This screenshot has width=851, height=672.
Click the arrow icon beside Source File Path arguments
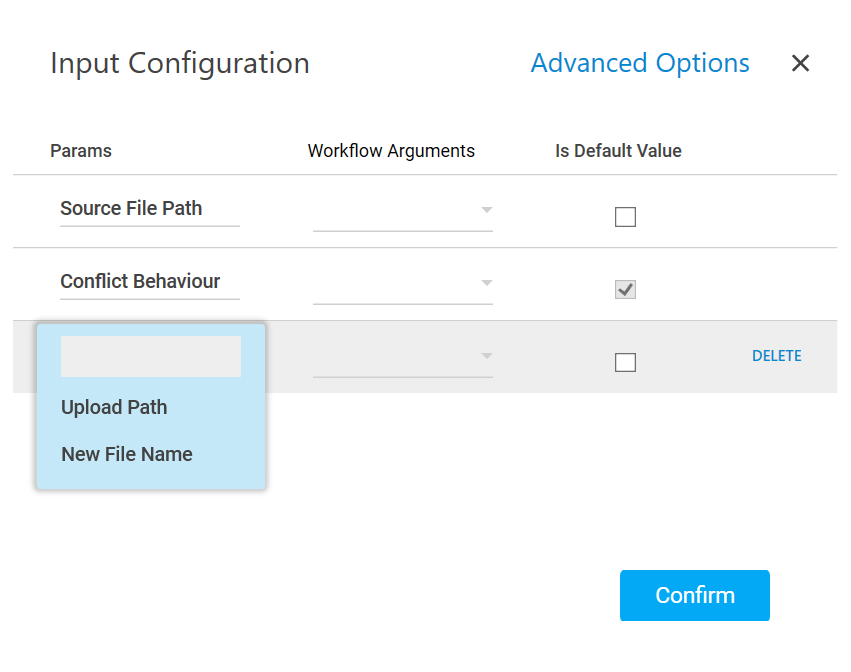(x=487, y=210)
